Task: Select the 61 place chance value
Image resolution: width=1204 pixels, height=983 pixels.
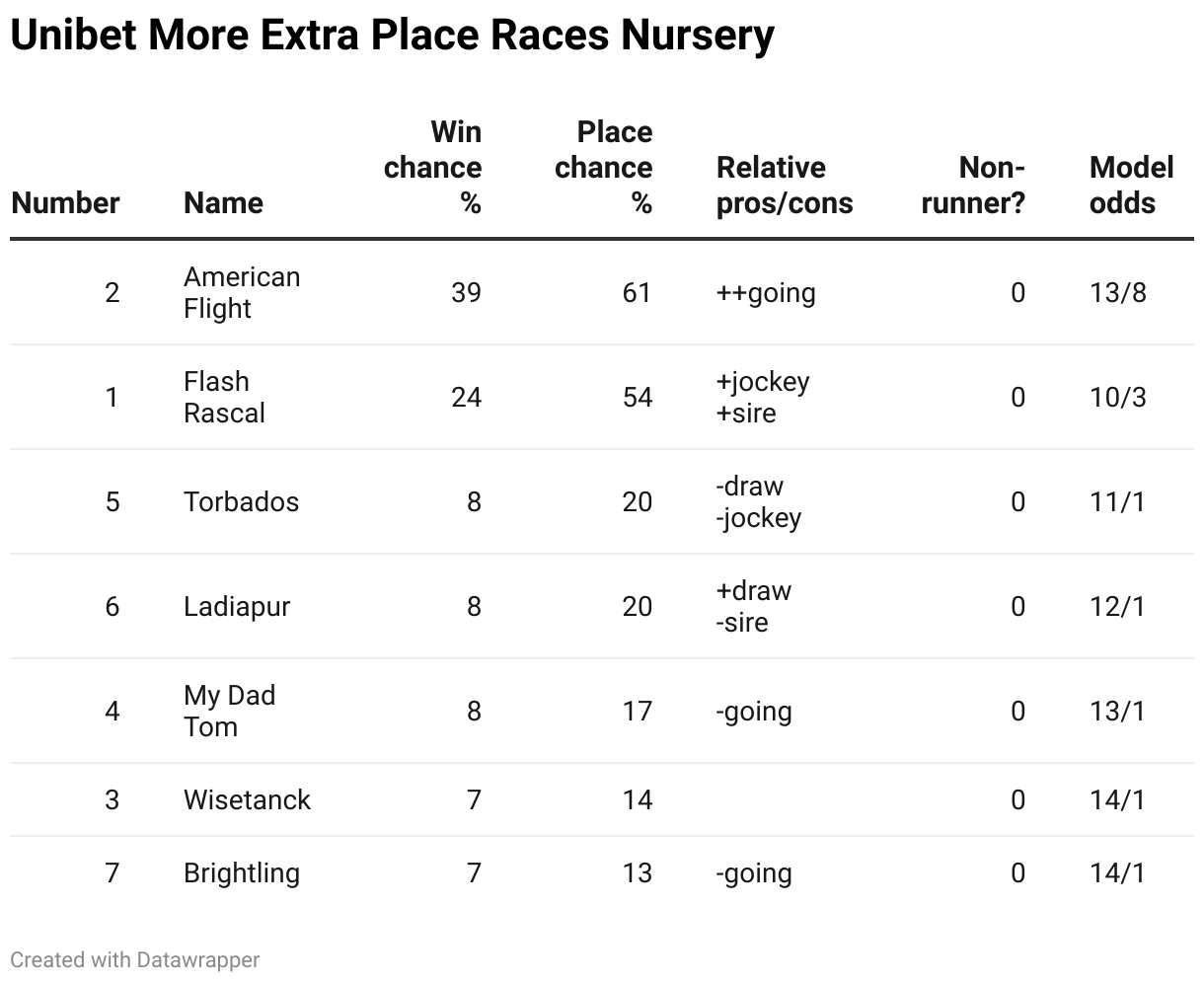Action: [x=638, y=293]
